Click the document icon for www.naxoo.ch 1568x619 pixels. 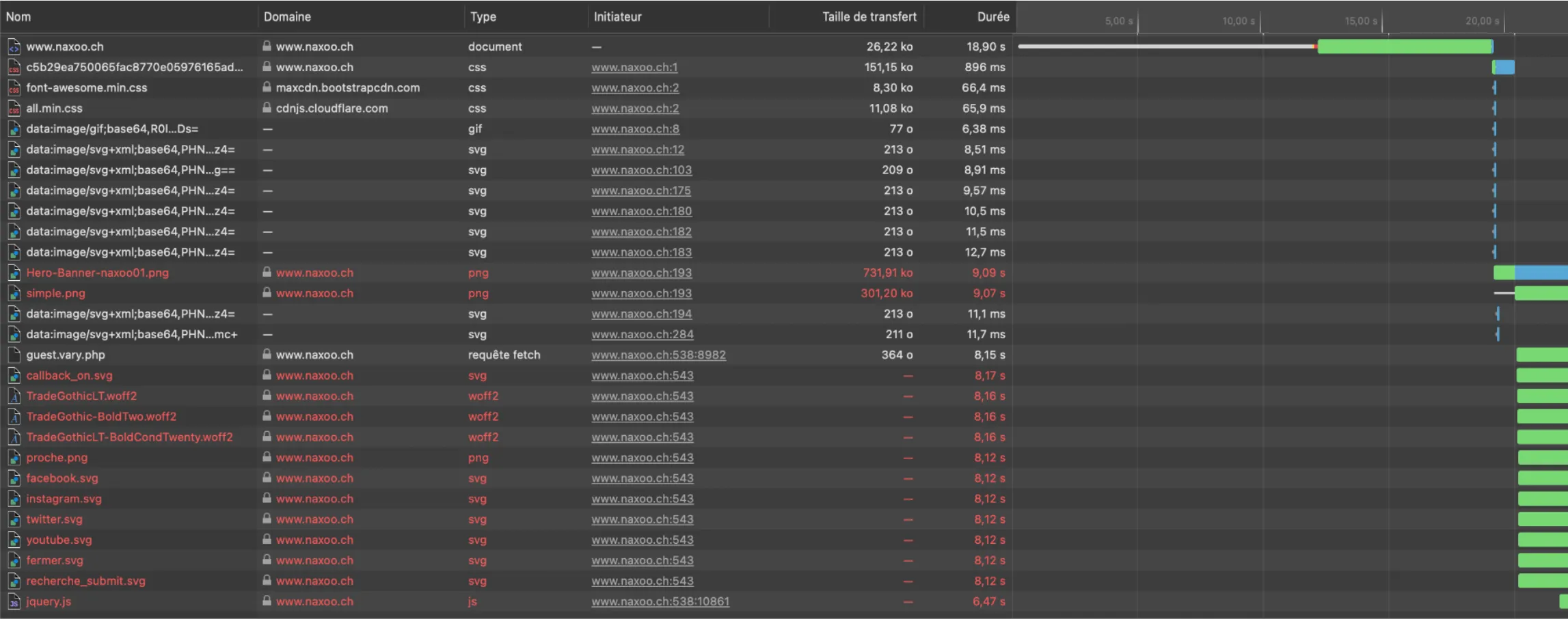pos(14,47)
